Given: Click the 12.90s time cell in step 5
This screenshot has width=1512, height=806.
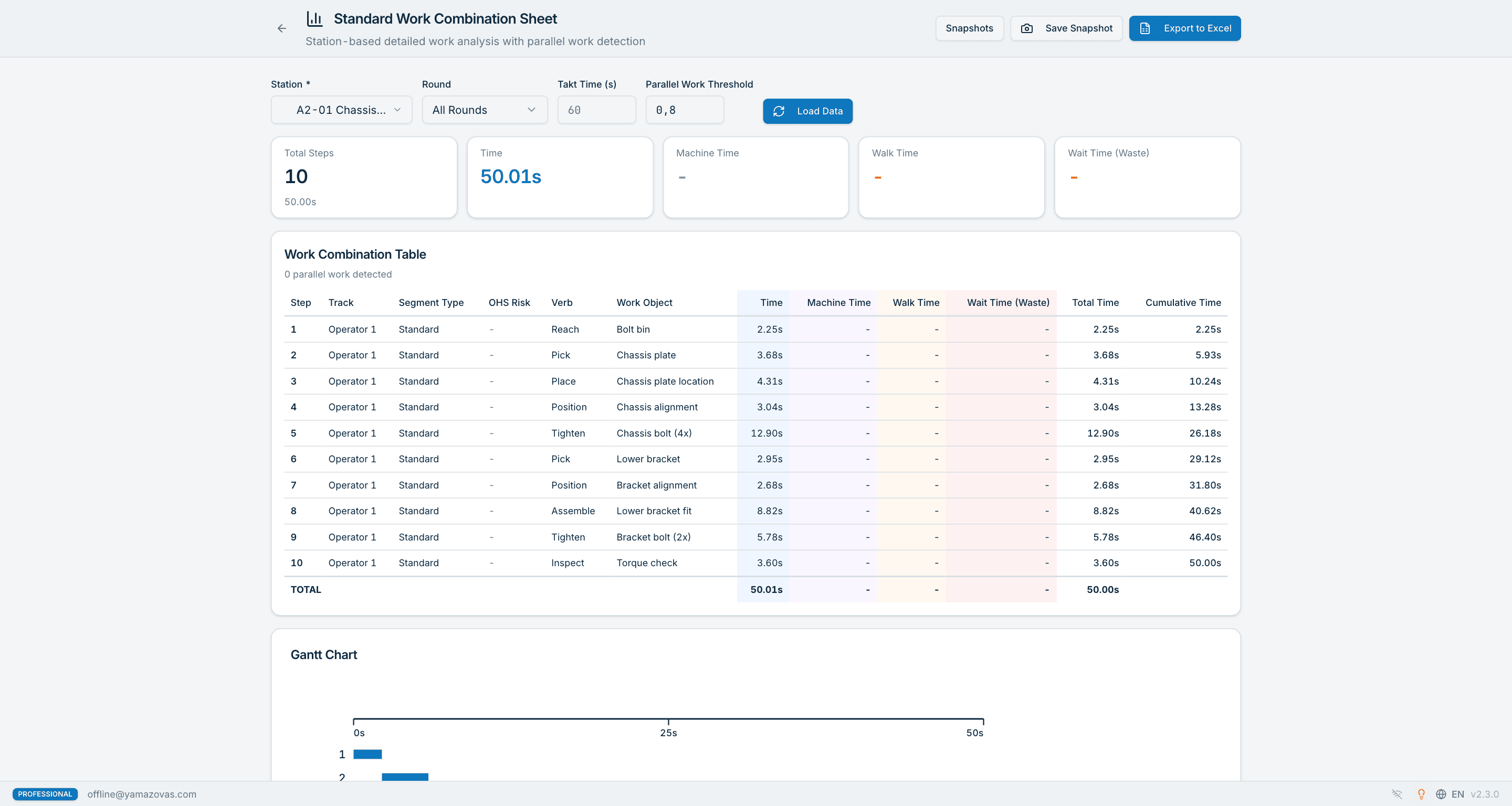Looking at the screenshot, I should (766, 433).
